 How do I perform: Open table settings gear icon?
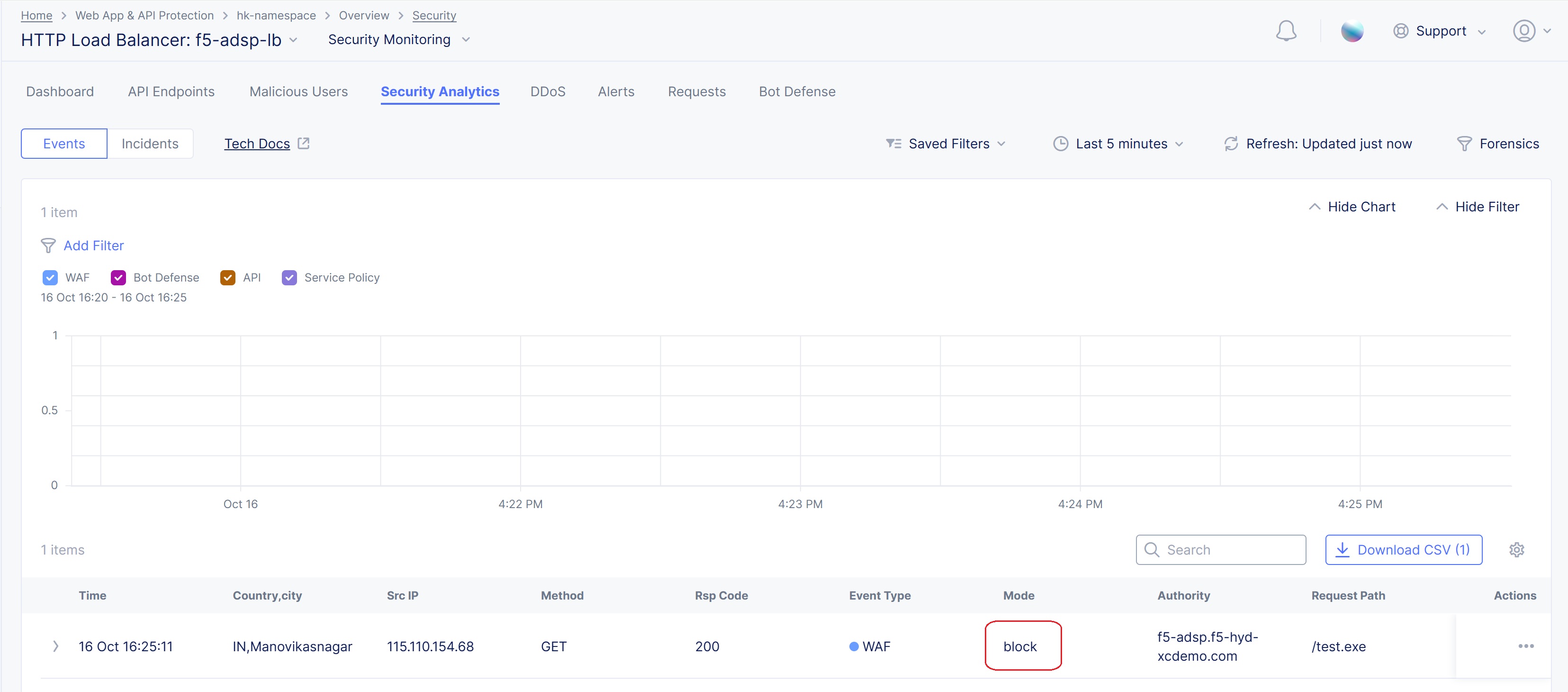(x=1516, y=549)
